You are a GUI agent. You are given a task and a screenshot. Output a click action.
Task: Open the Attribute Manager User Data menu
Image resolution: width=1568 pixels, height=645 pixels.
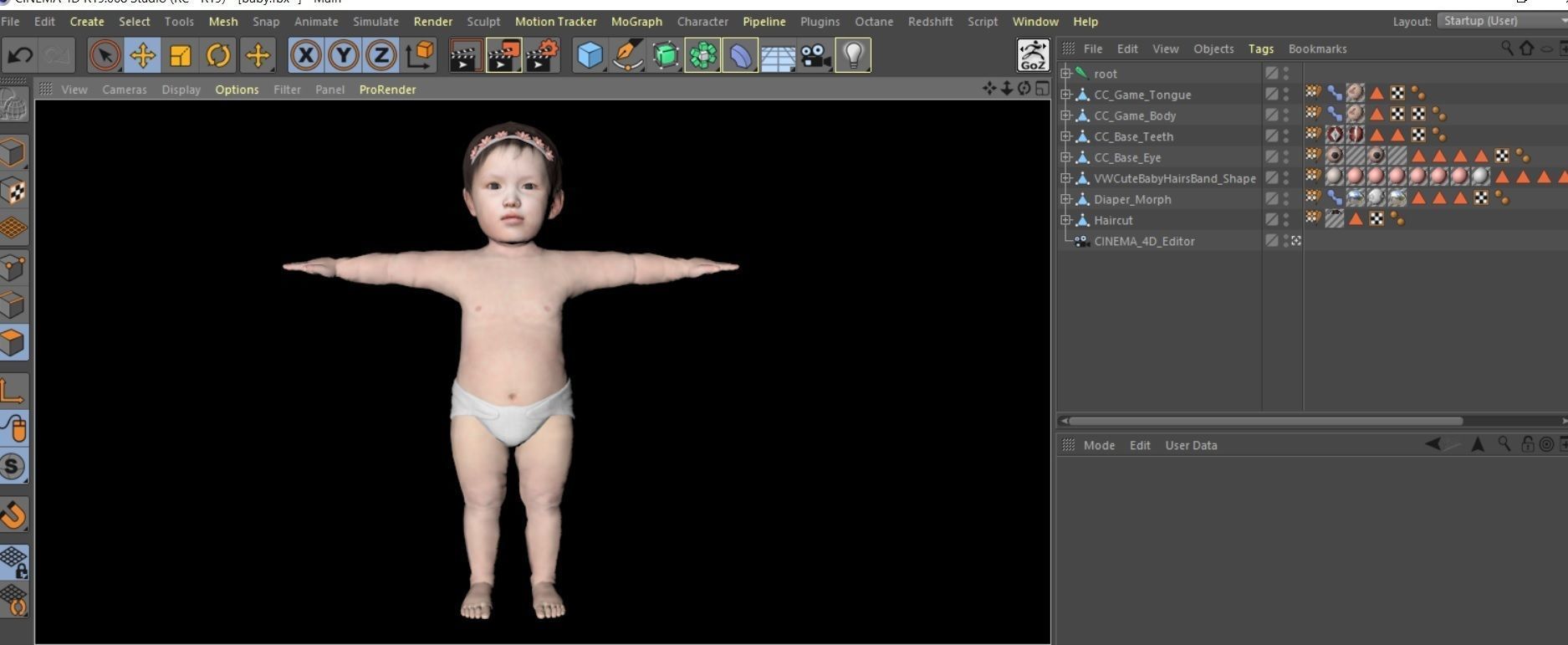(x=1191, y=445)
